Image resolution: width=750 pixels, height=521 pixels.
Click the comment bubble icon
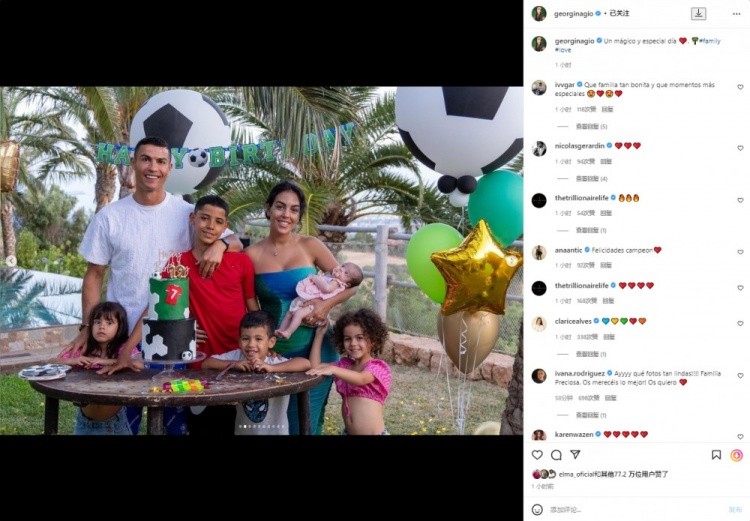pyautogui.click(x=556, y=454)
